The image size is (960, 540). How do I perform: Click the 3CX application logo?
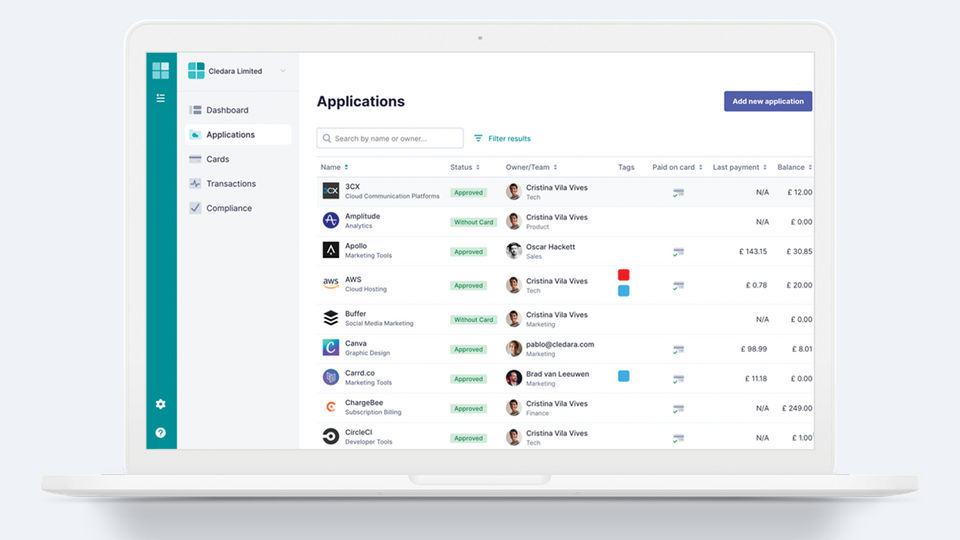click(331, 191)
